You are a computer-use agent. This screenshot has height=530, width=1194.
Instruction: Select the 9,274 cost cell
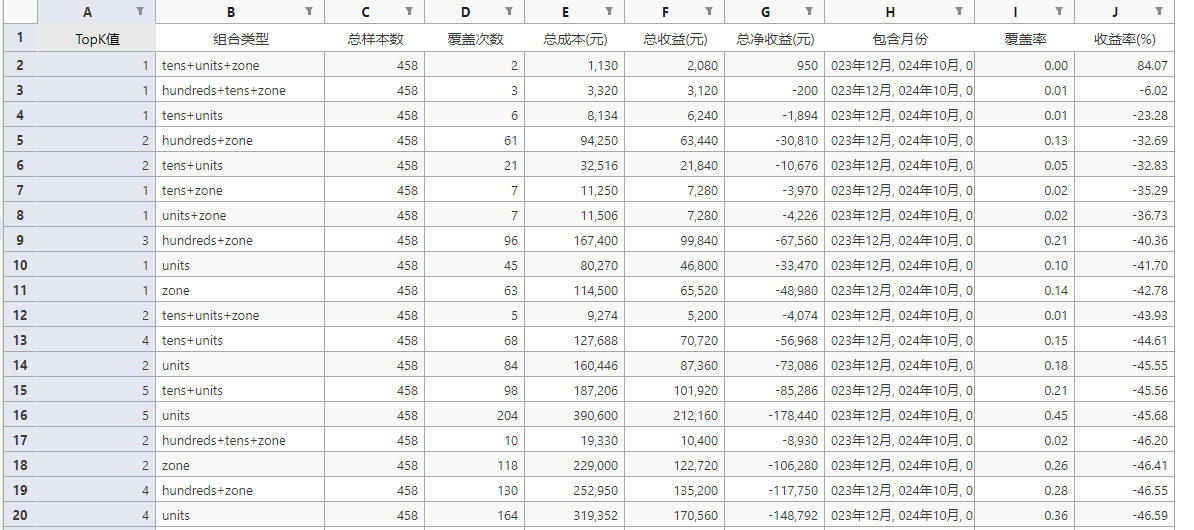pyautogui.click(x=575, y=316)
